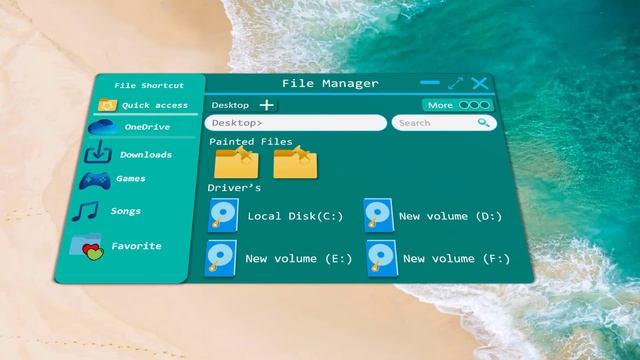Click the New volume (F:) label
640x360 pixels.
(x=456, y=258)
